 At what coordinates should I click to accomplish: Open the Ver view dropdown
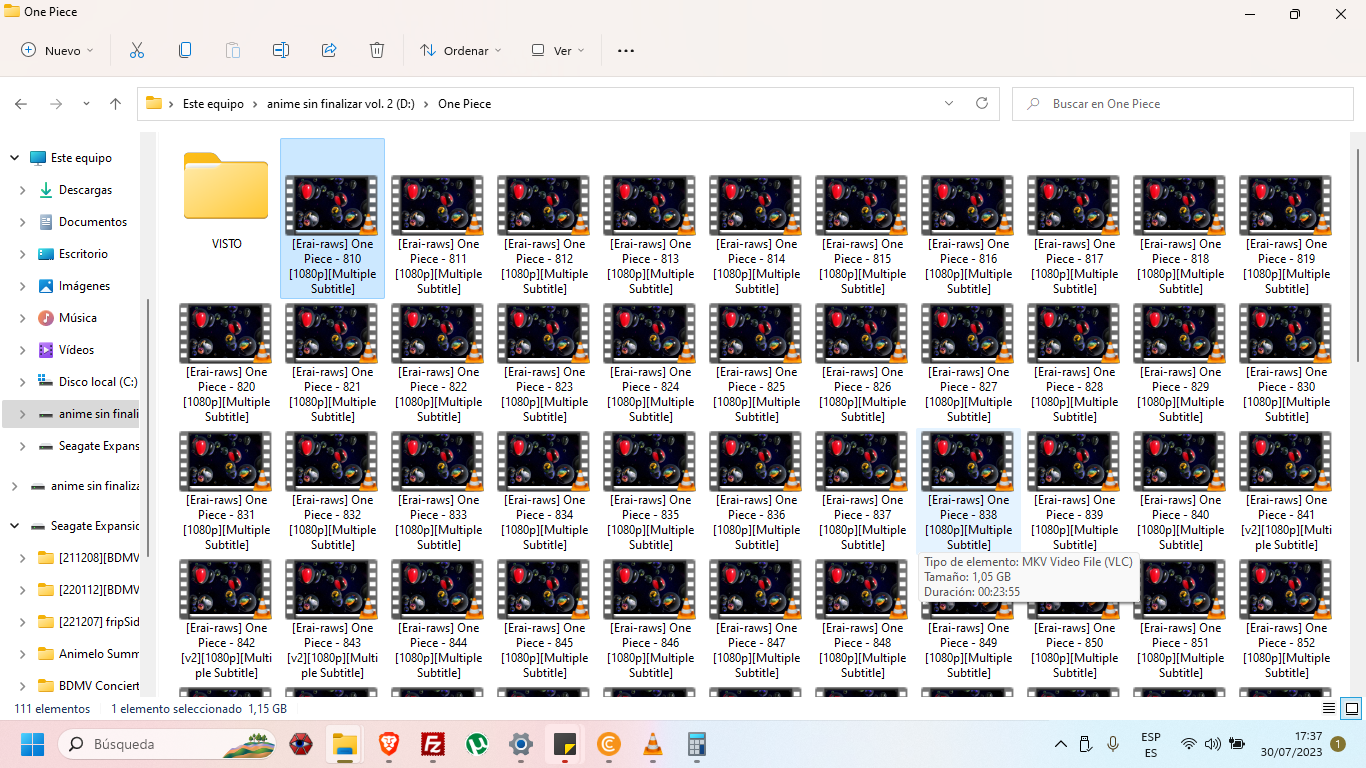pos(558,50)
